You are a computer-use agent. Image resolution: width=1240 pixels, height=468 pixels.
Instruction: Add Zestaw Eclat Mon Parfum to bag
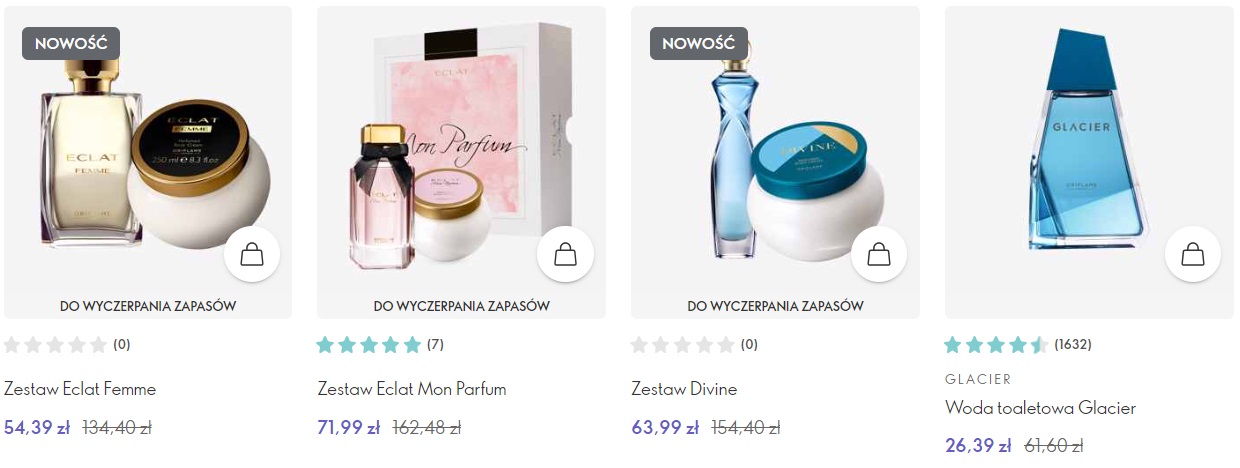pos(565,254)
